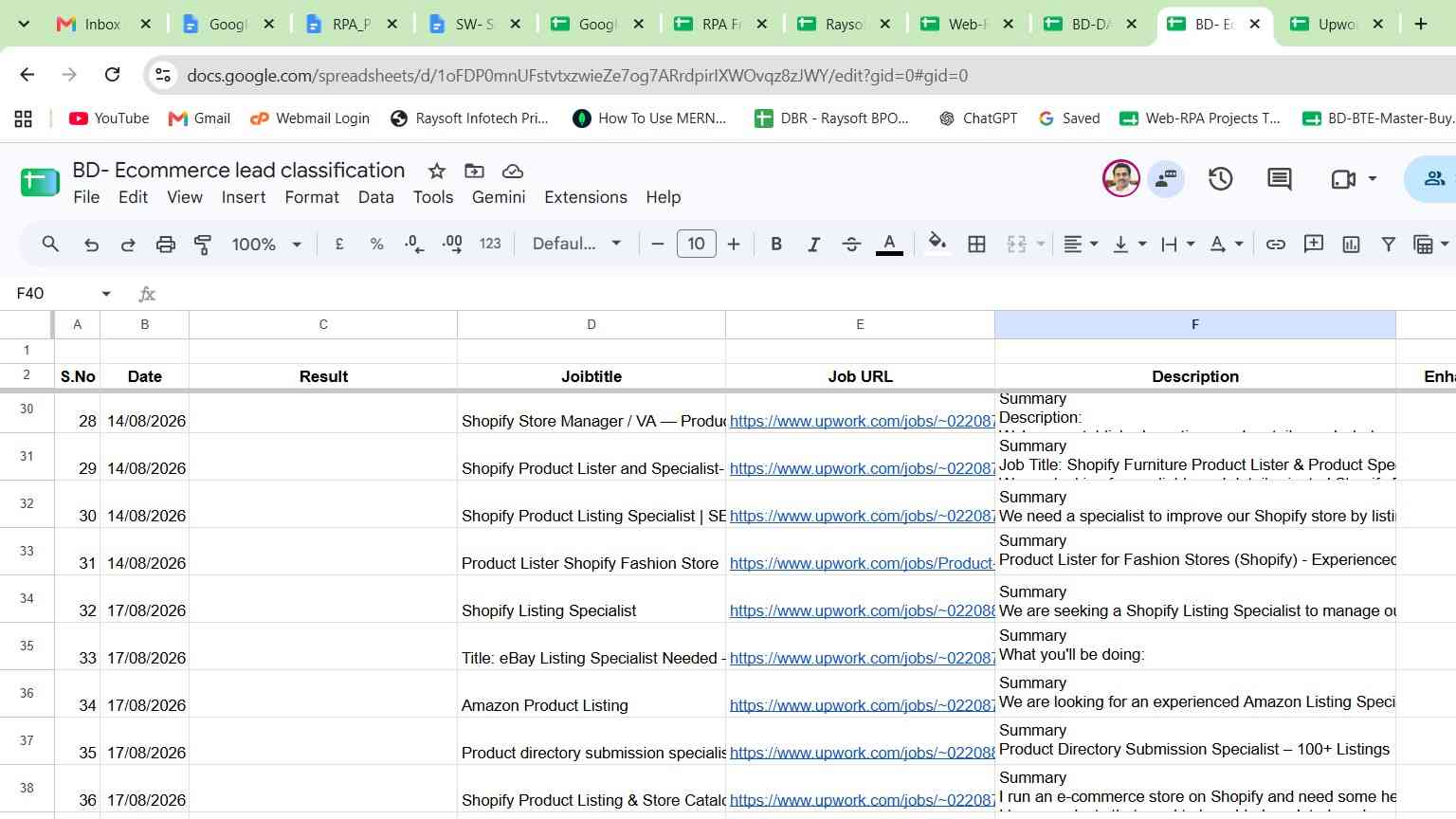This screenshot has height=819, width=1456.
Task: Open the comments icon
Action: pos(1280,178)
